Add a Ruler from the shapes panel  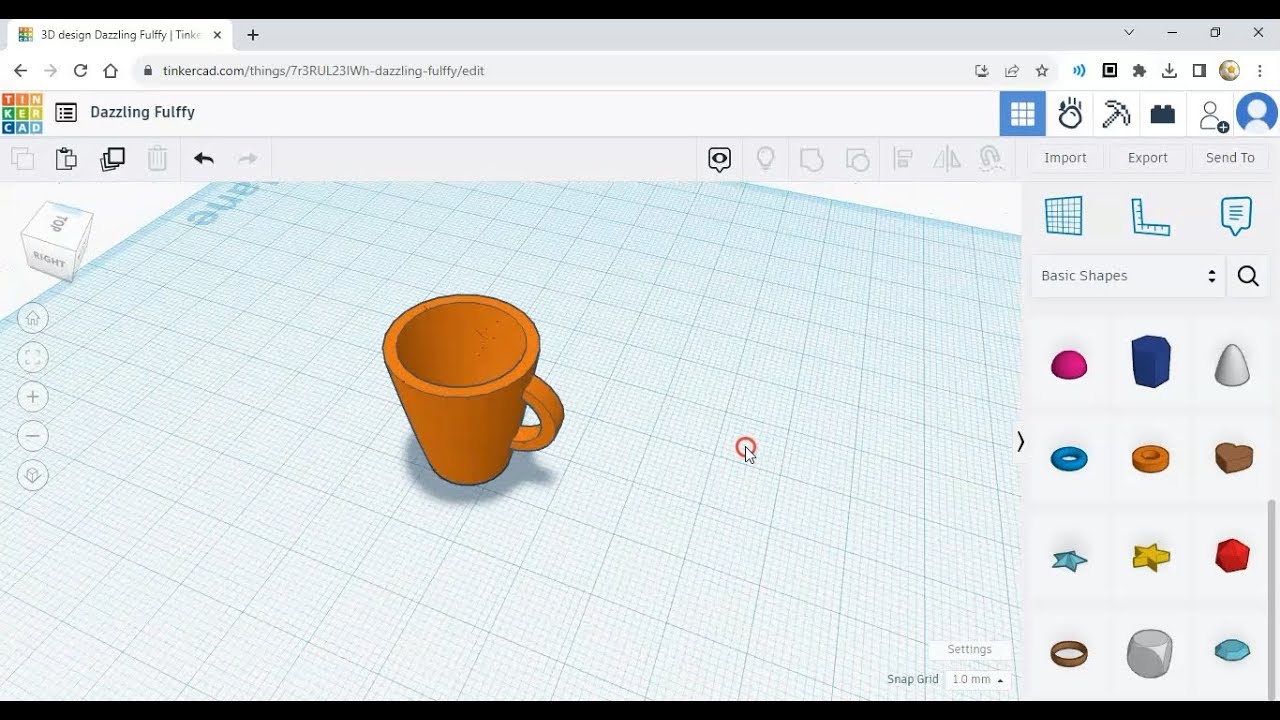[x=1150, y=216]
